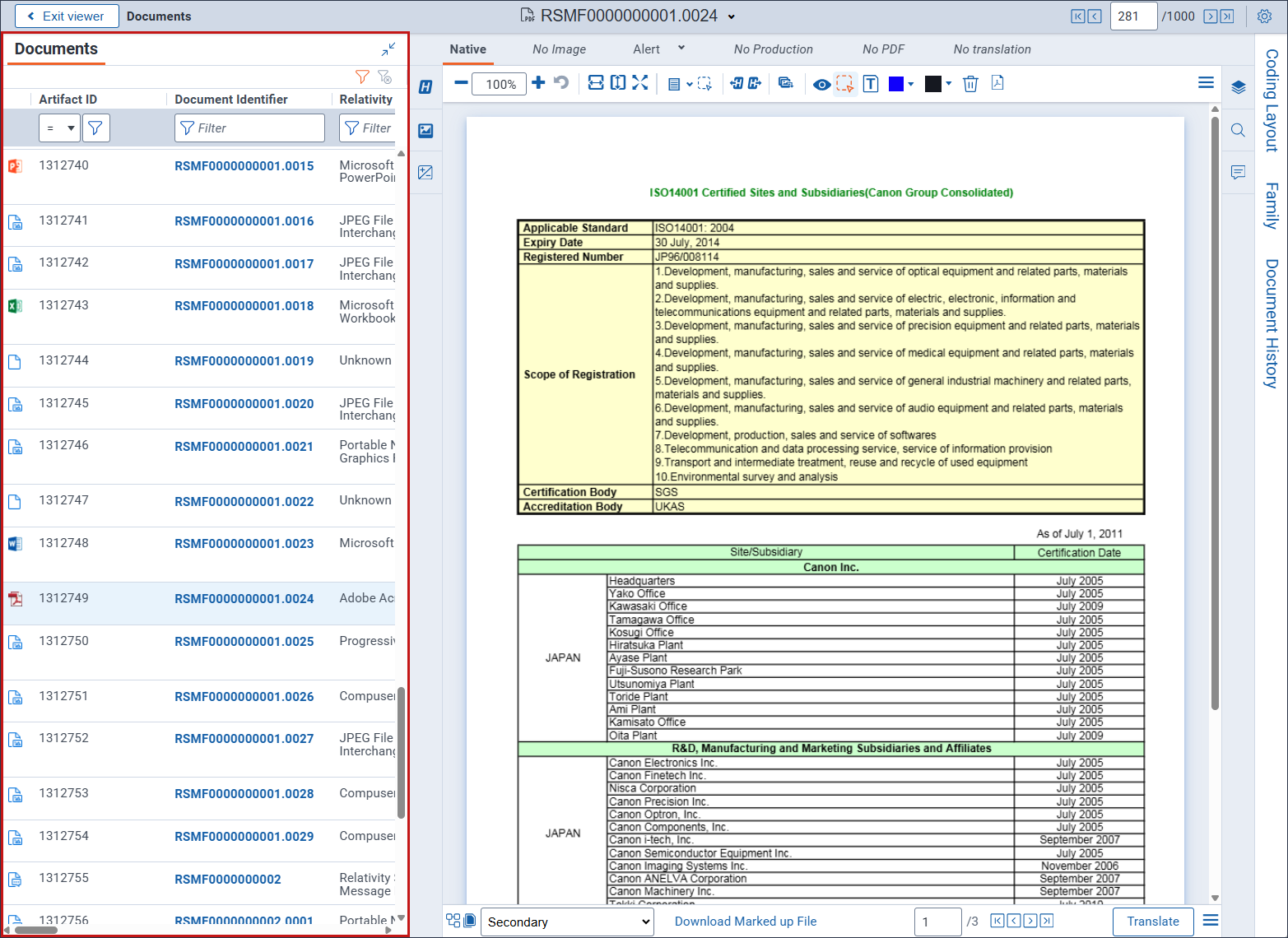Click the related documents tree icon
This screenshot has height=938, width=1288.
(x=453, y=921)
